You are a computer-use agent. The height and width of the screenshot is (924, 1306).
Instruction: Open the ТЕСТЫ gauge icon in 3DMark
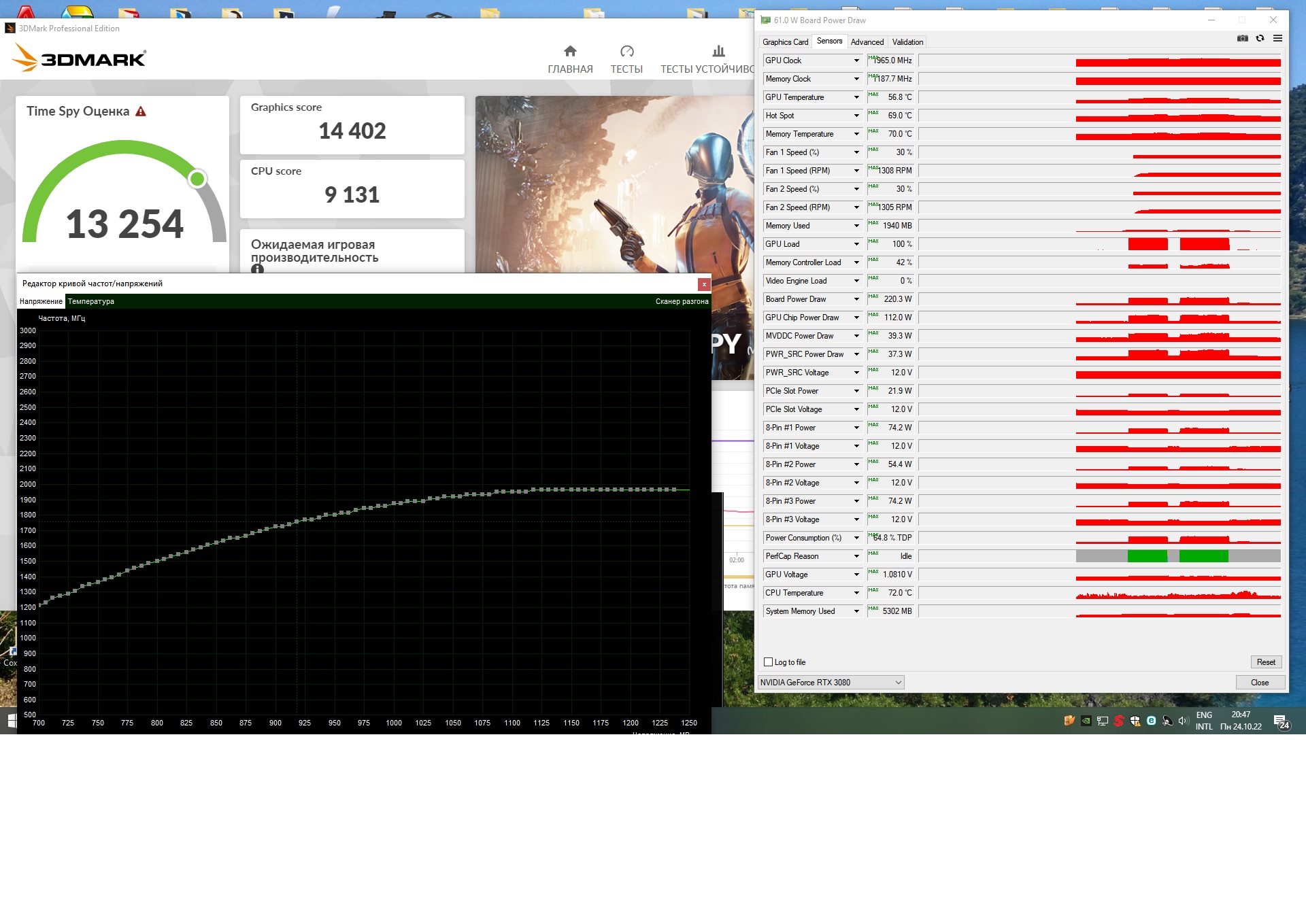tap(626, 52)
